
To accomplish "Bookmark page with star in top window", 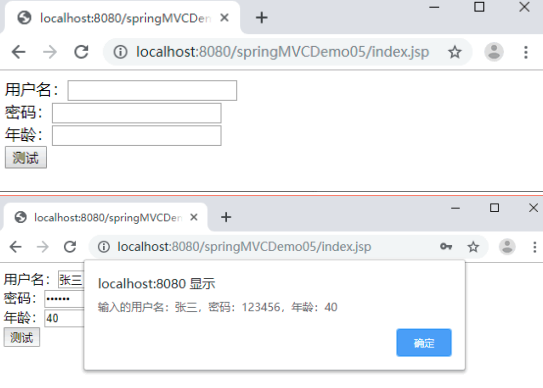I will coord(455,52).
